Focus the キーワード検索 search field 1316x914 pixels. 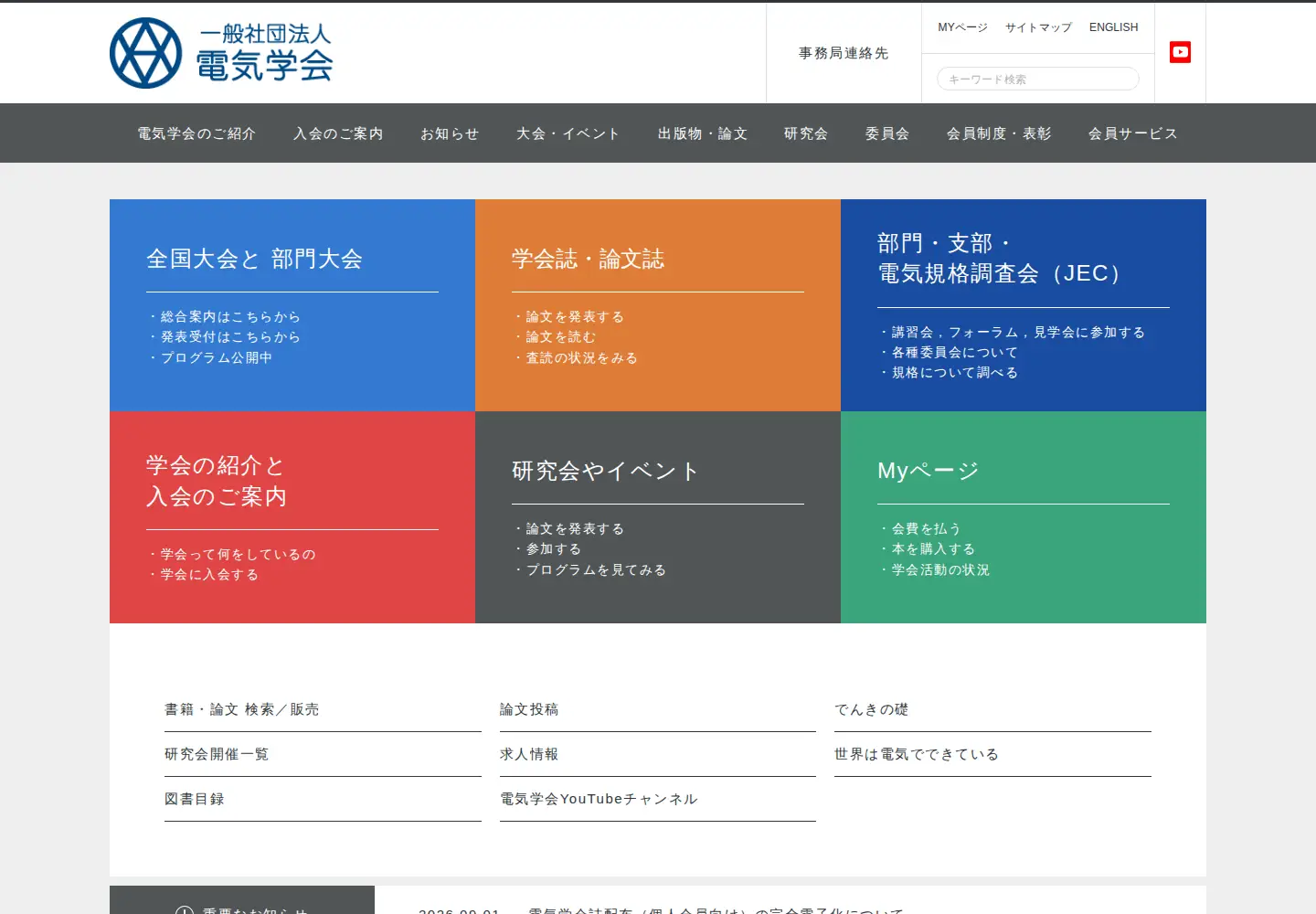[1037, 79]
